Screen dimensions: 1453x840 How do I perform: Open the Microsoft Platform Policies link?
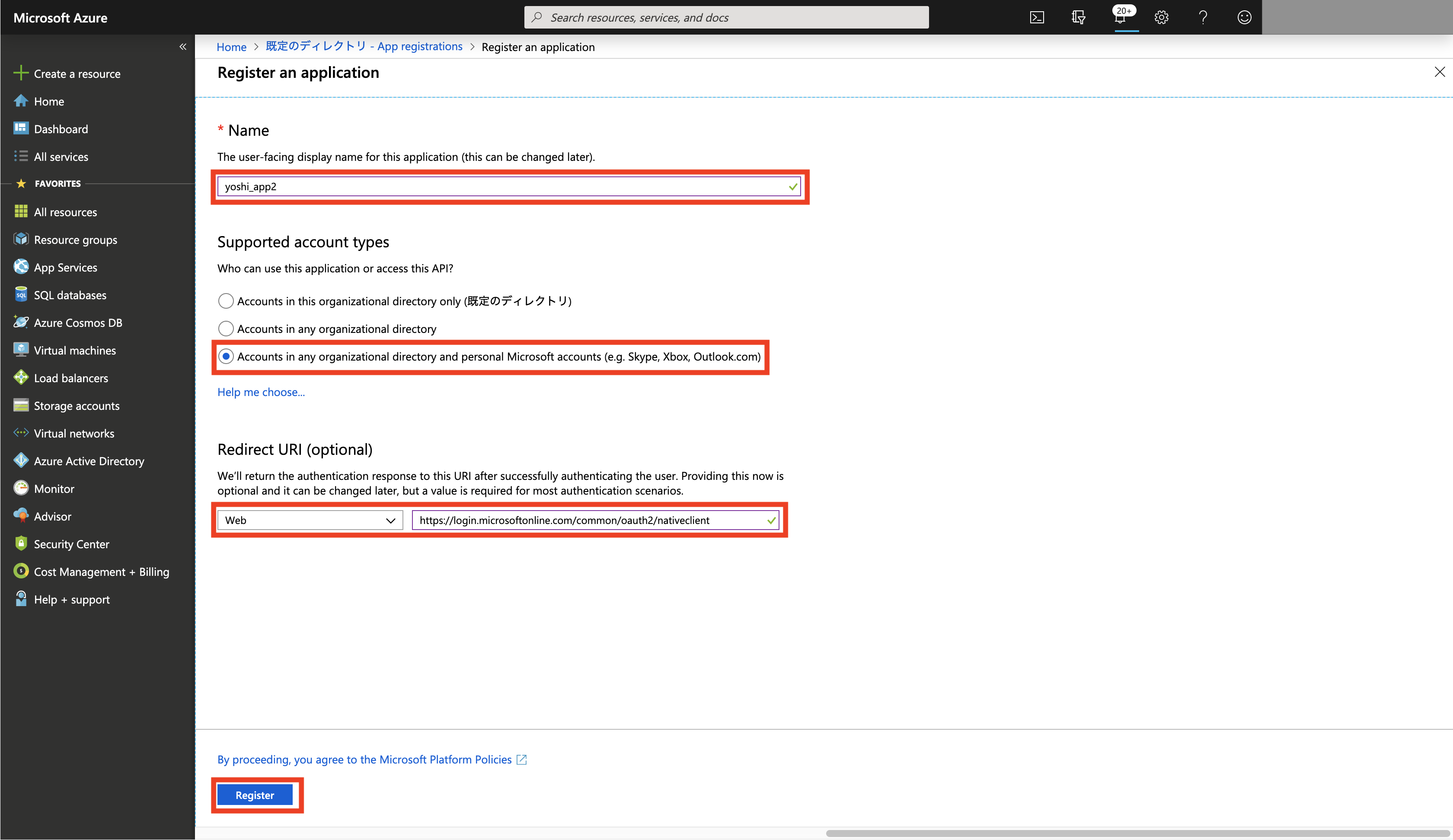point(364,759)
